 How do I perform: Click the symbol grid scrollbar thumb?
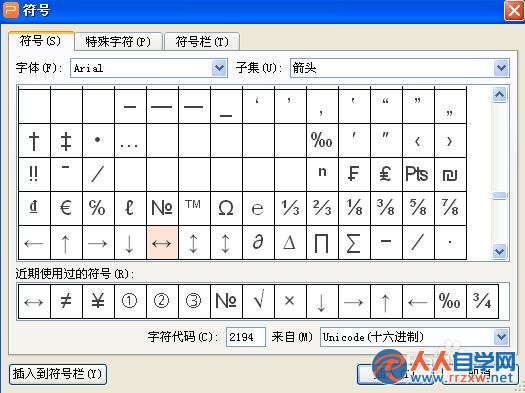point(500,195)
